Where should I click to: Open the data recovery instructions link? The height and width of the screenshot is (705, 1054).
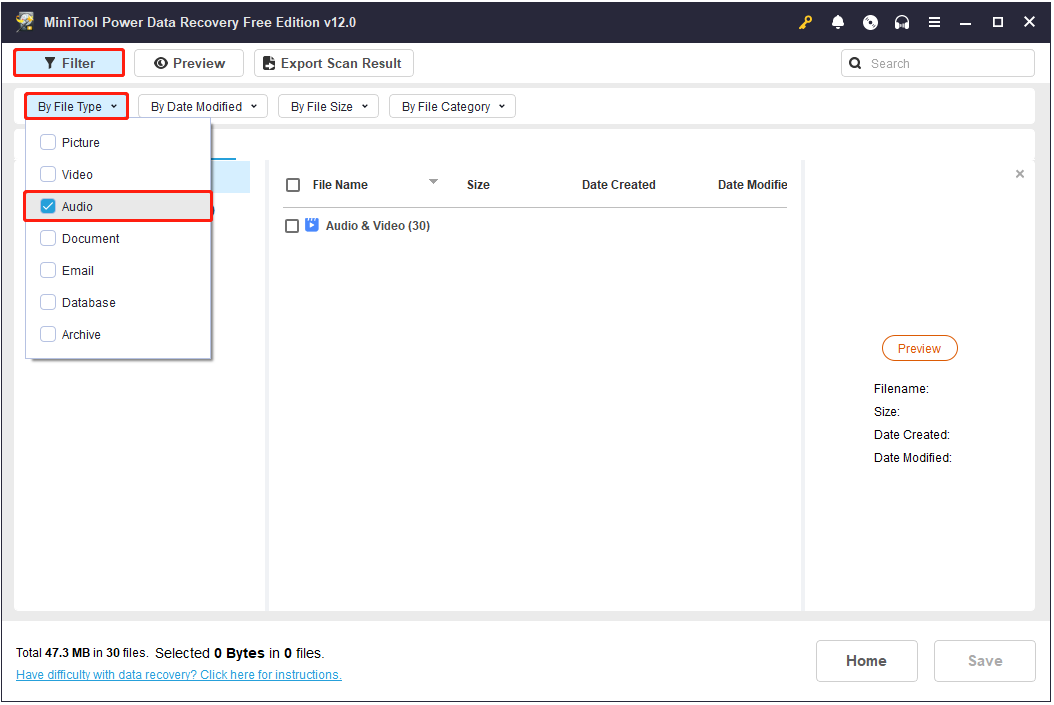tap(179, 675)
